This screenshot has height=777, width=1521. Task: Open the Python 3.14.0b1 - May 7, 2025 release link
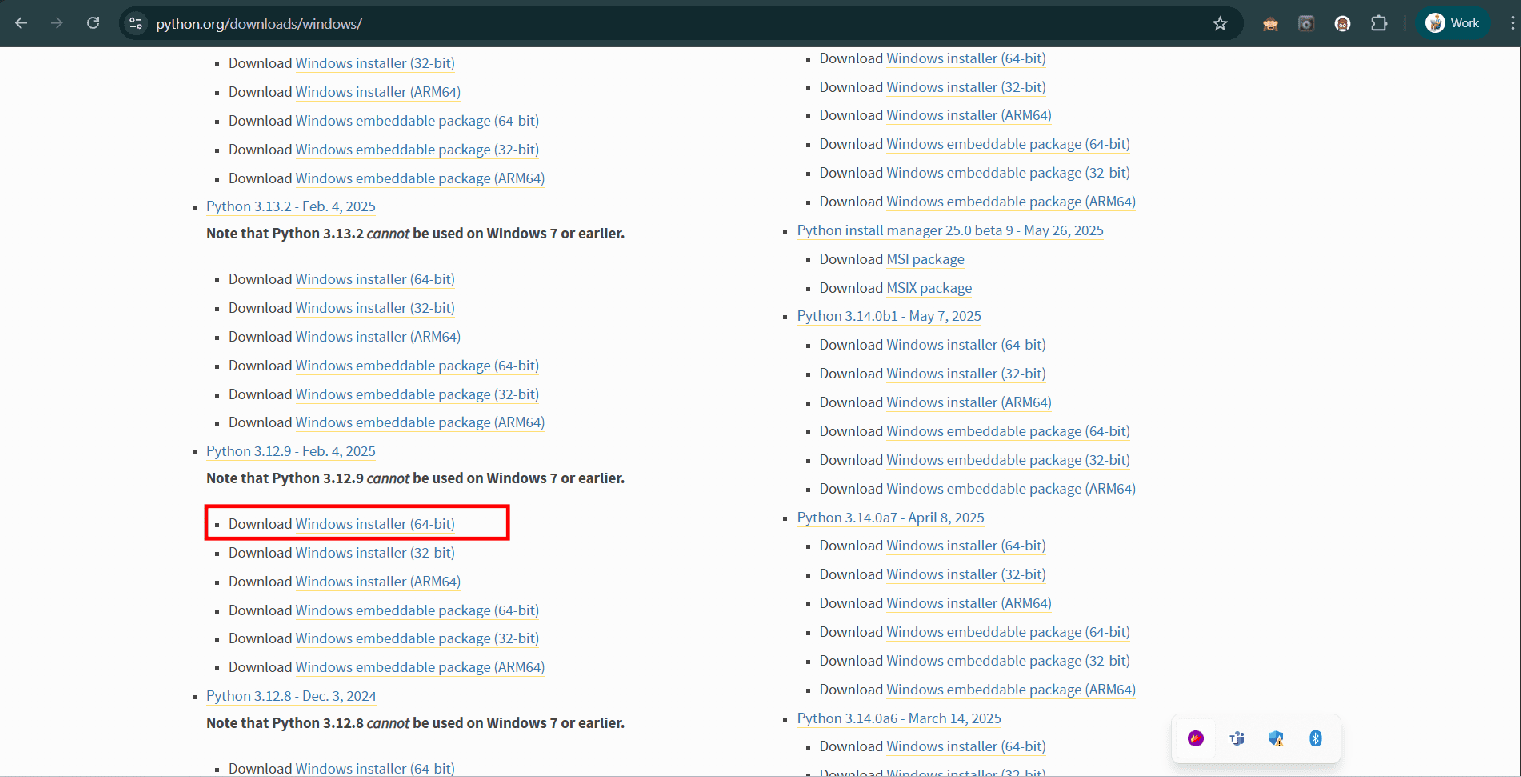point(889,317)
